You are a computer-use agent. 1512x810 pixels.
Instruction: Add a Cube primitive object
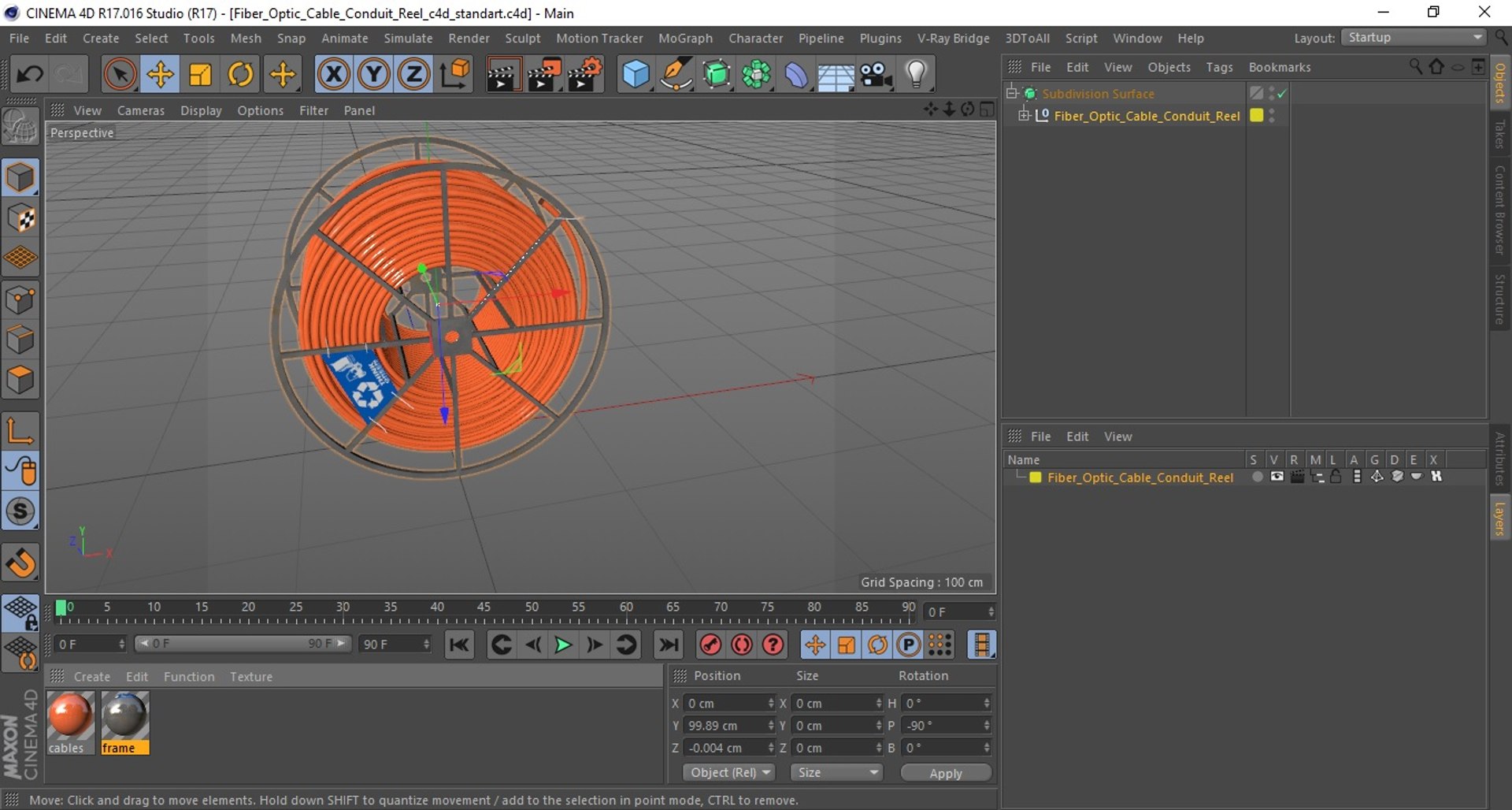[636, 75]
